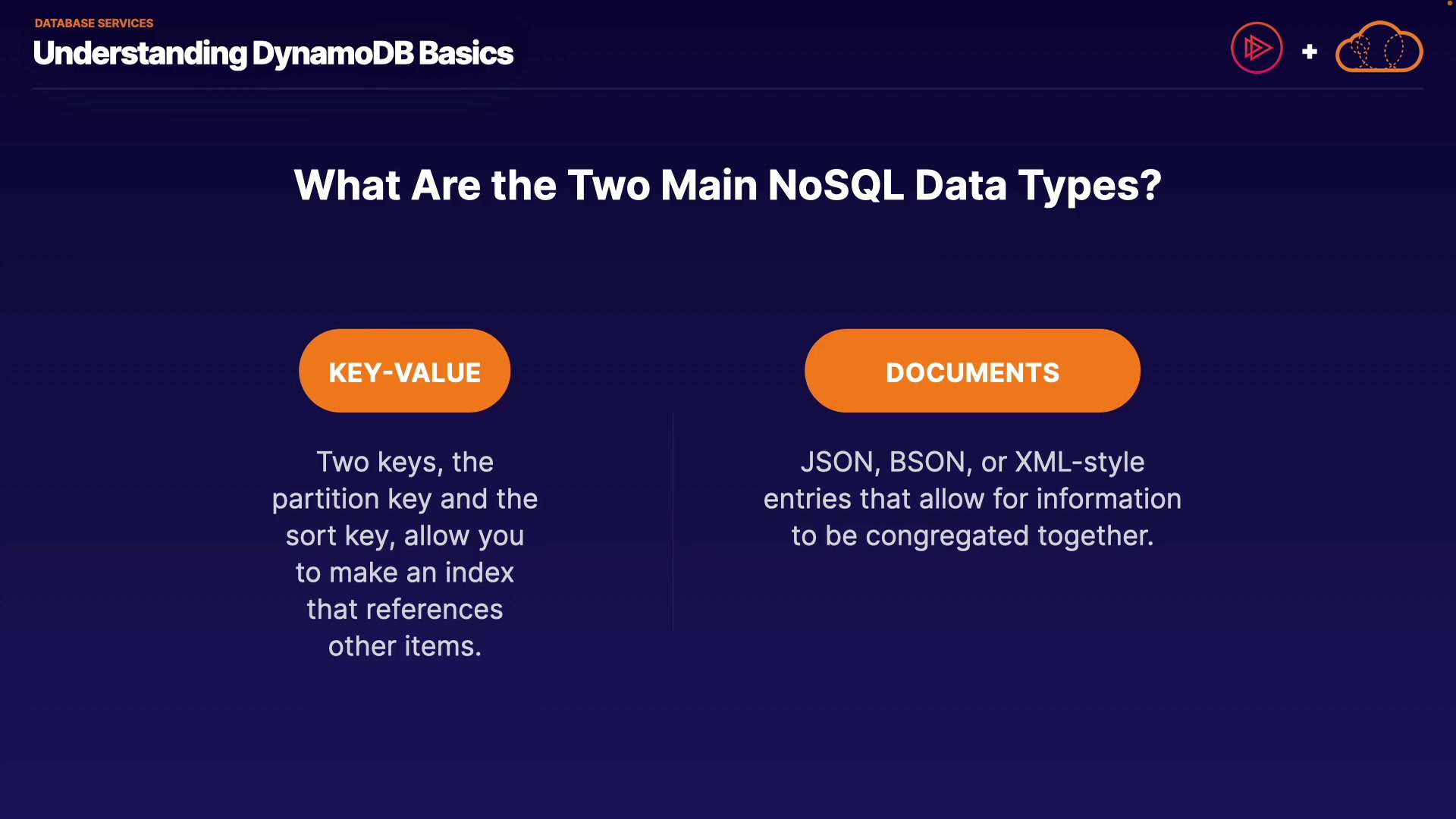This screenshot has height=819, width=1456.
Task: Select the KEY-VALUE orange pill
Action: (404, 371)
